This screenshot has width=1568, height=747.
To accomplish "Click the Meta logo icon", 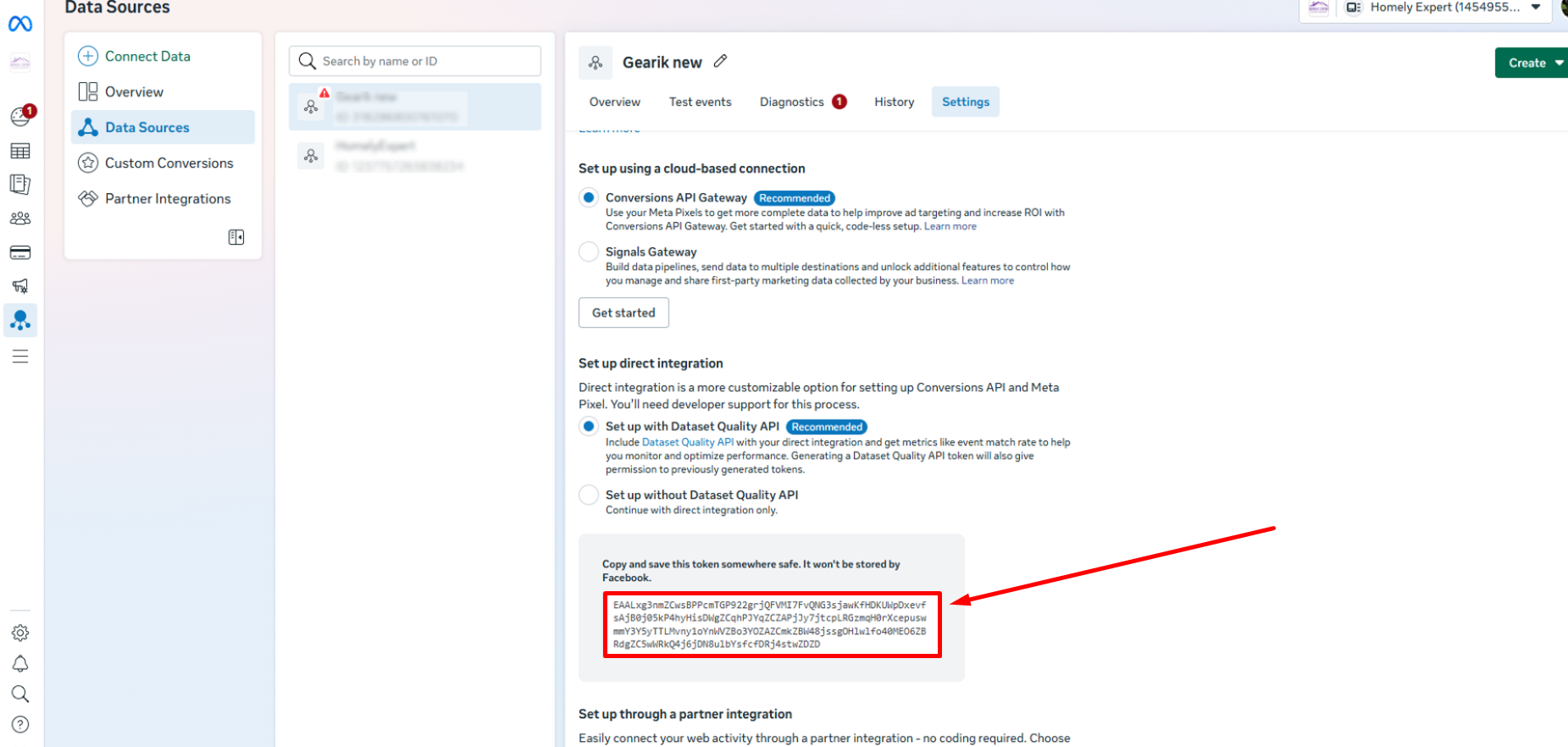I will (x=20, y=24).
